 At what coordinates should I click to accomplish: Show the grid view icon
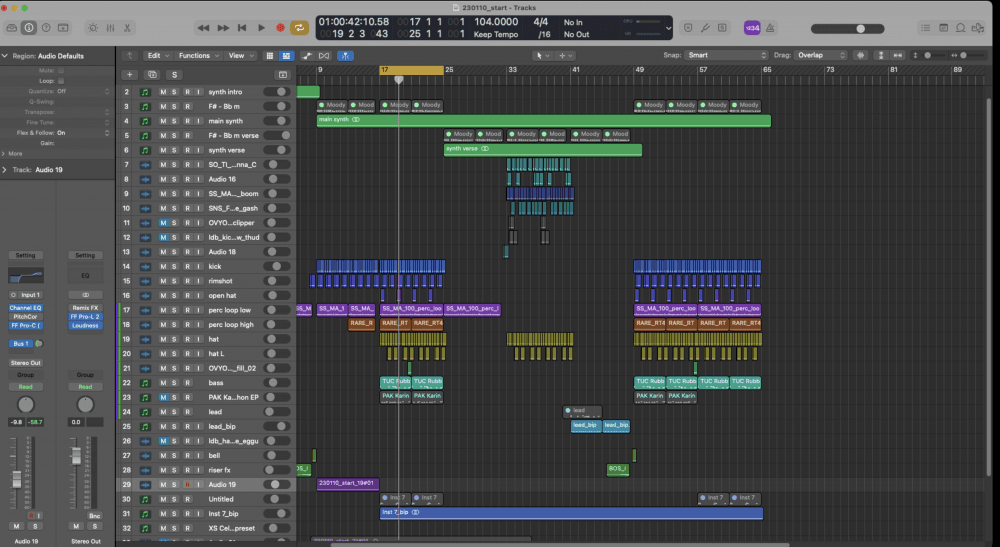point(269,55)
